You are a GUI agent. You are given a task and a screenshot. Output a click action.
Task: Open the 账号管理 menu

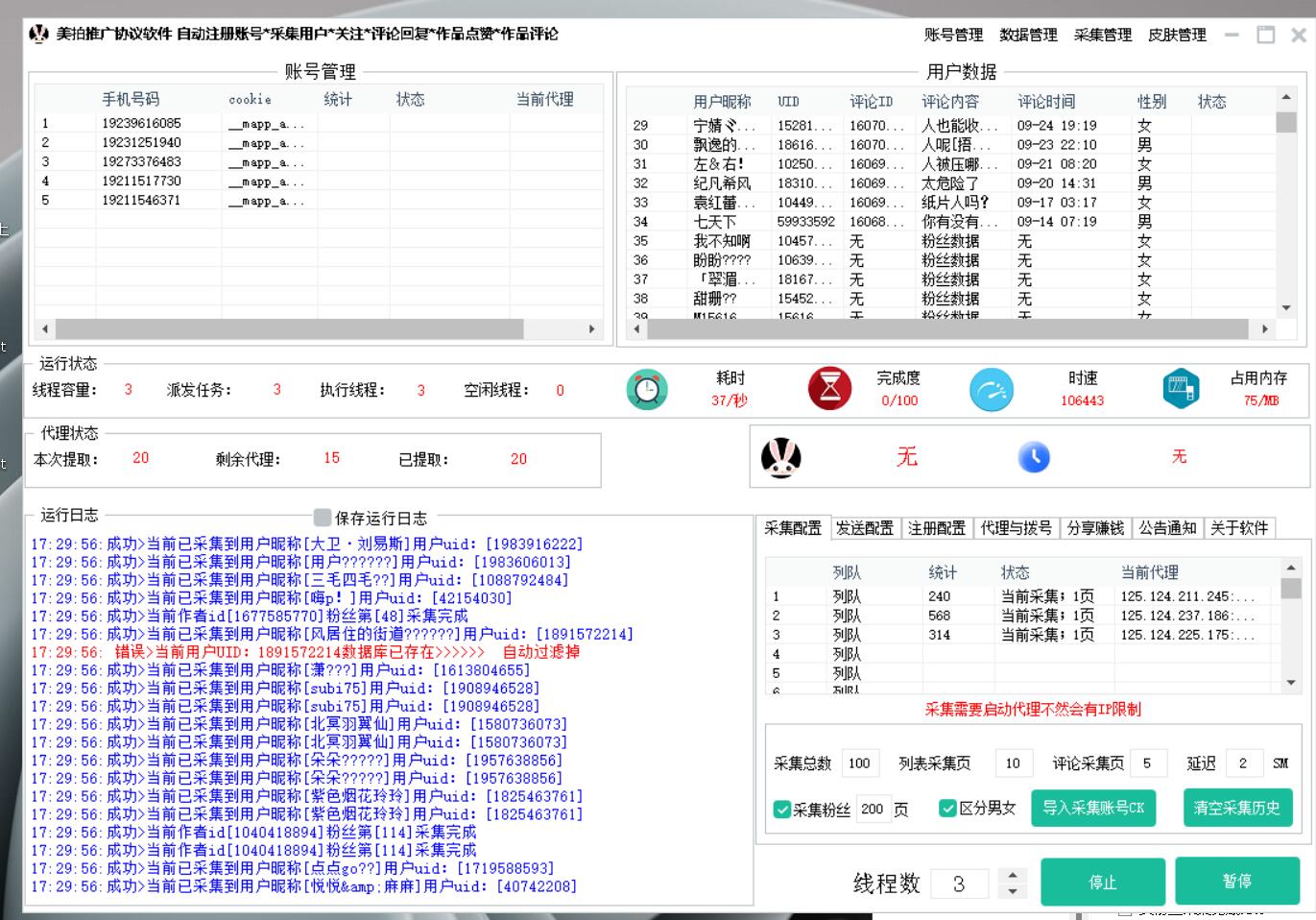(952, 36)
